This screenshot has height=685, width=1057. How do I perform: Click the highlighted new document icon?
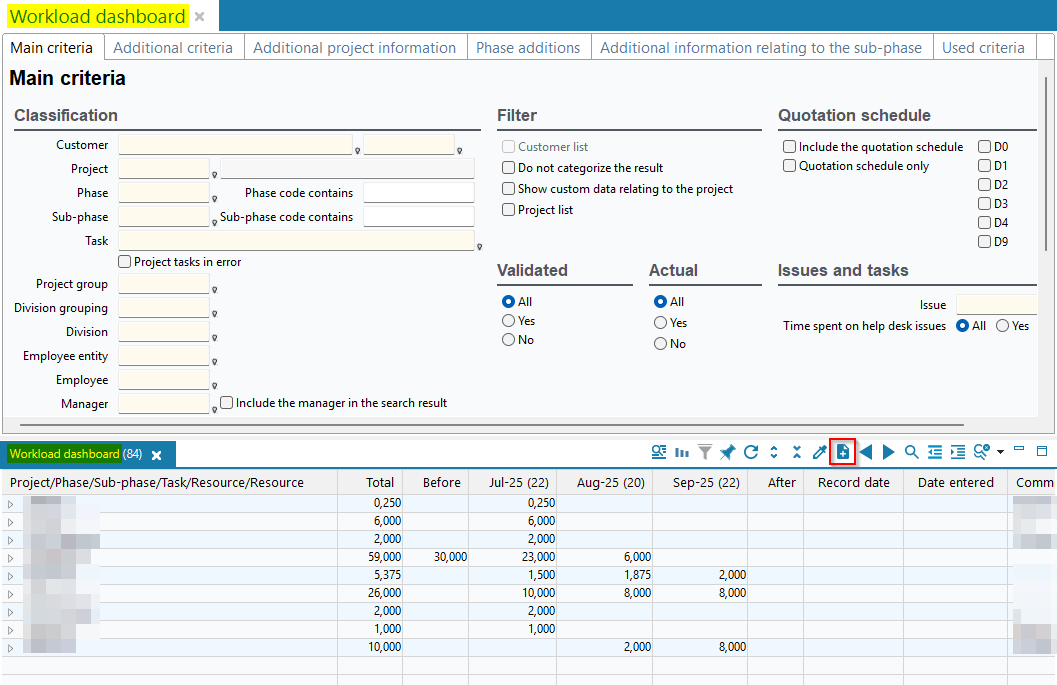pos(842,453)
